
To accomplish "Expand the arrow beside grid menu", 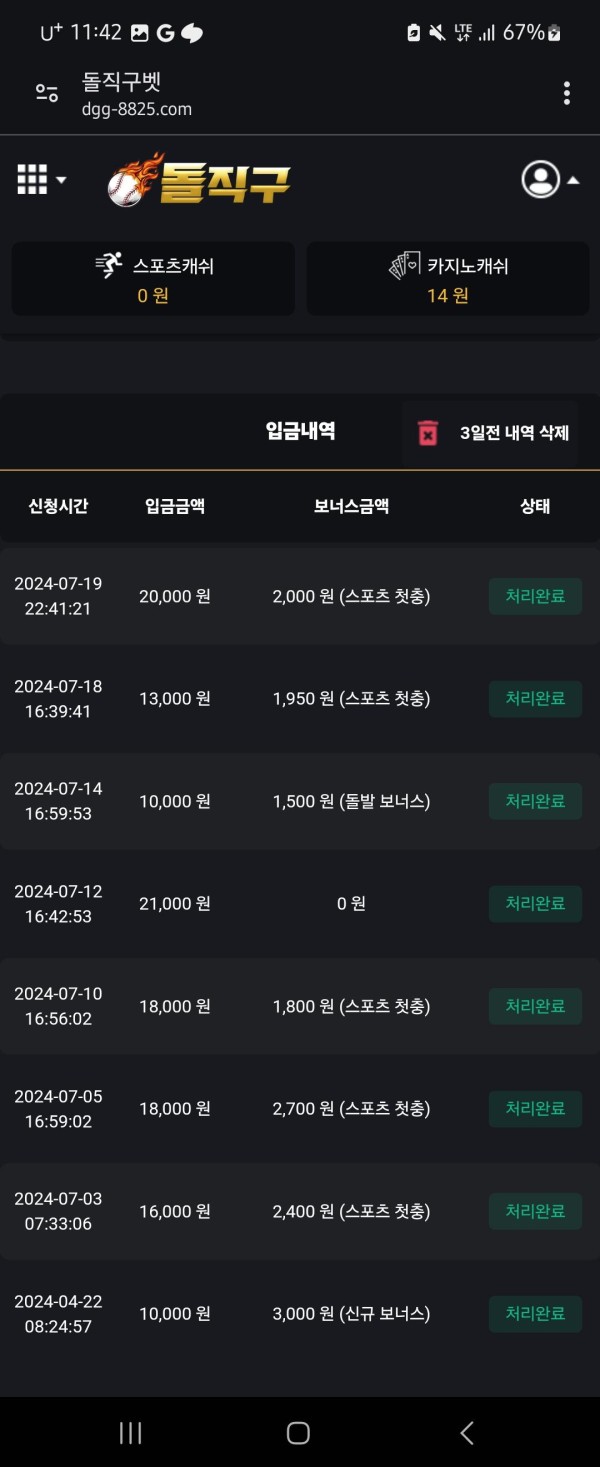I will [61, 181].
